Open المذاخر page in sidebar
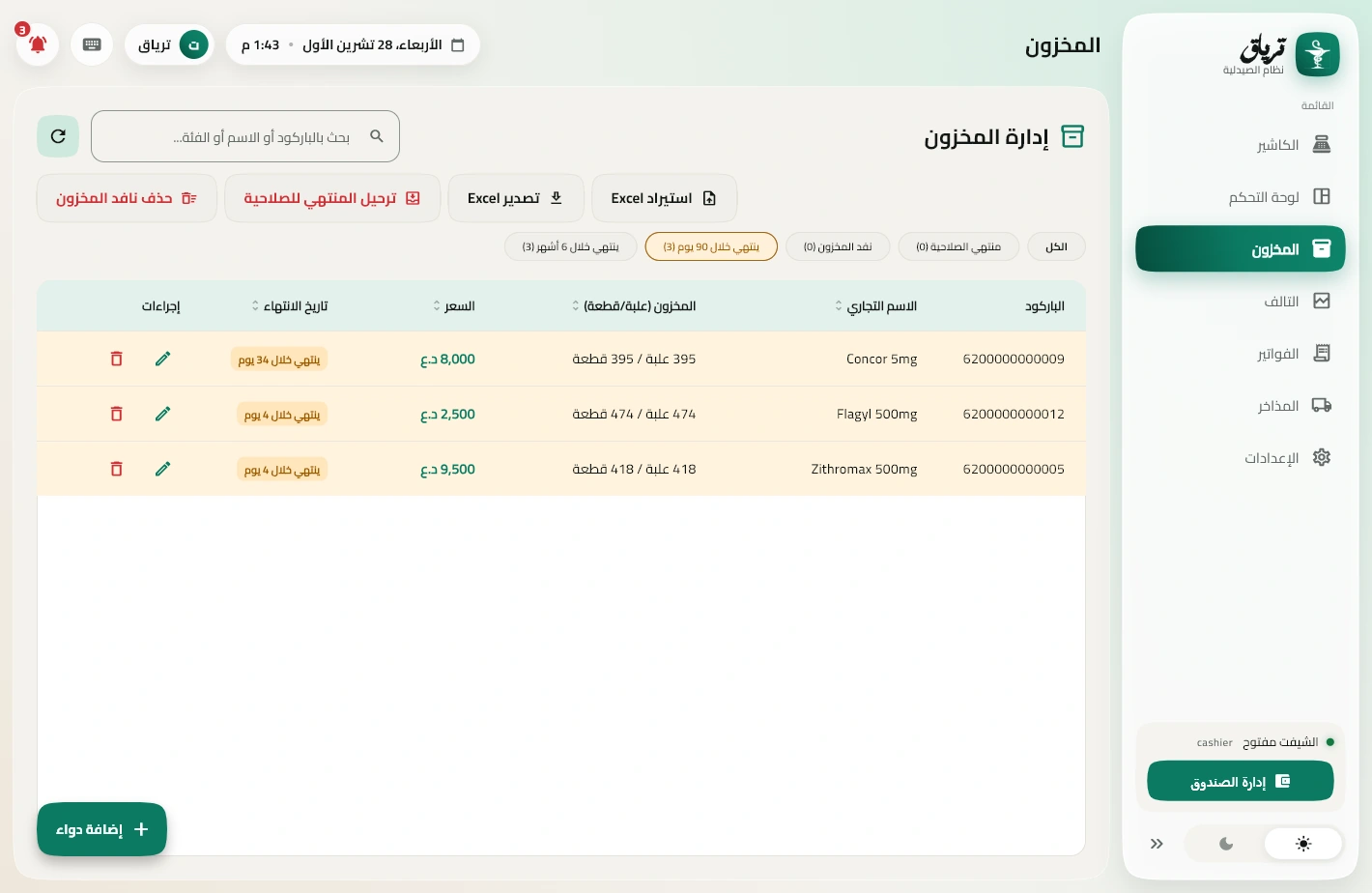Image resolution: width=1372 pixels, height=893 pixels. click(1241, 406)
